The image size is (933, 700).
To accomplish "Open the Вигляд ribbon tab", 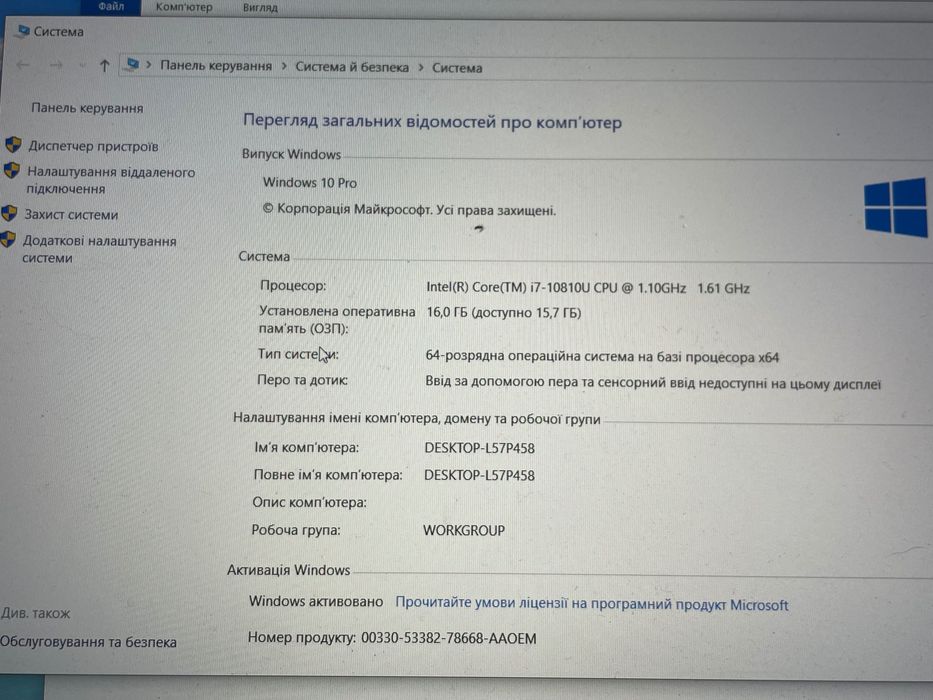I will [x=260, y=8].
